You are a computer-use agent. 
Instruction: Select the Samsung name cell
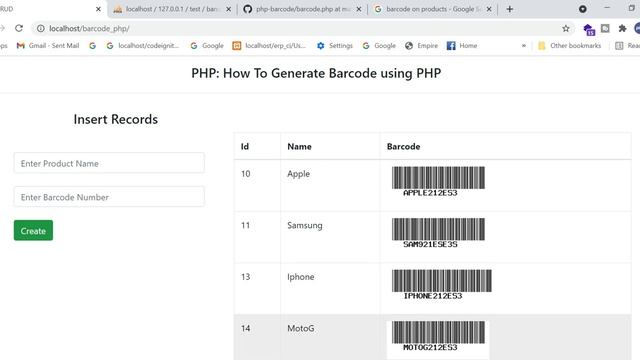[x=330, y=237]
